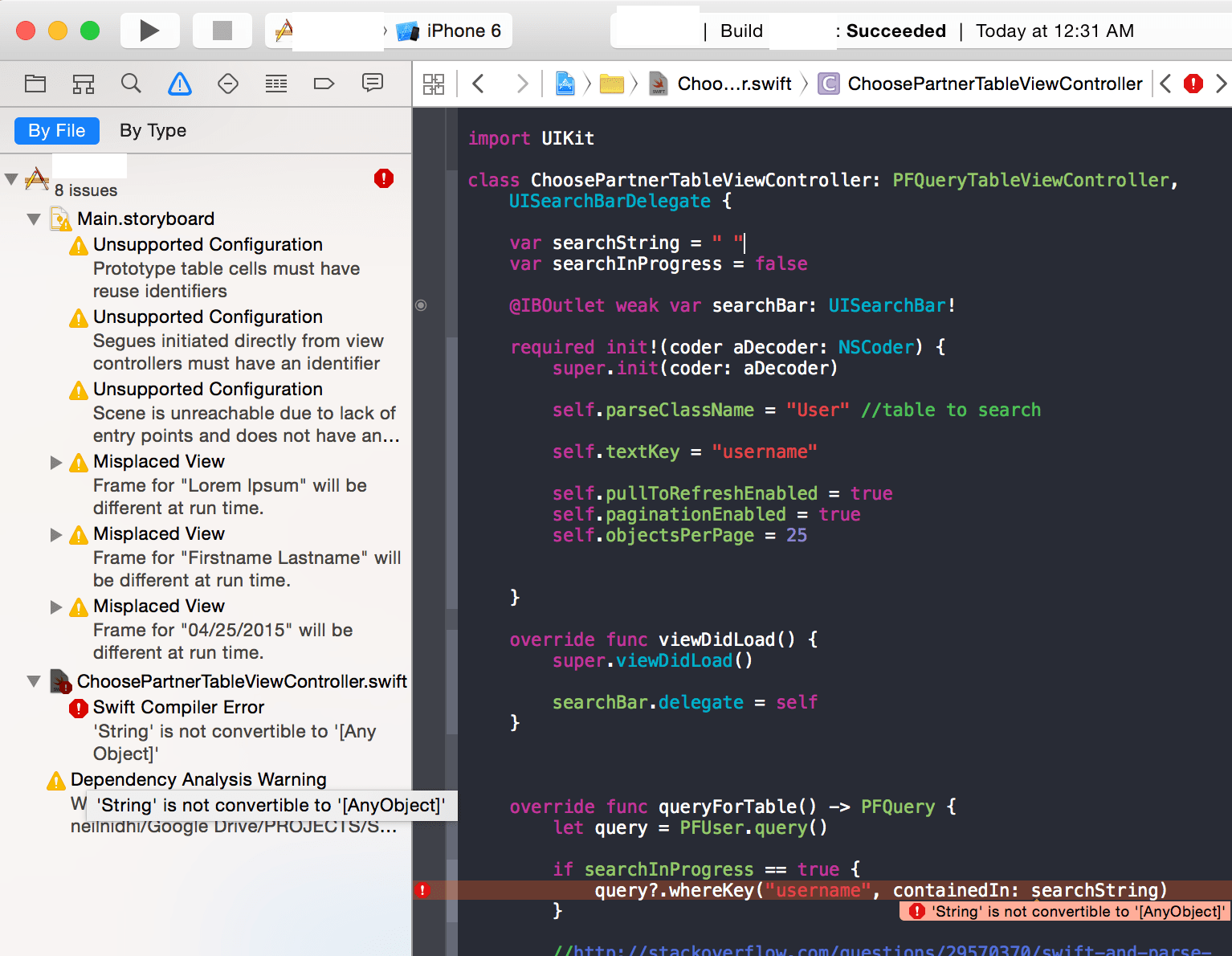Expand the Misplaced View "Lorem Ipsum" issue
The height and width of the screenshot is (956, 1232).
click(56, 462)
